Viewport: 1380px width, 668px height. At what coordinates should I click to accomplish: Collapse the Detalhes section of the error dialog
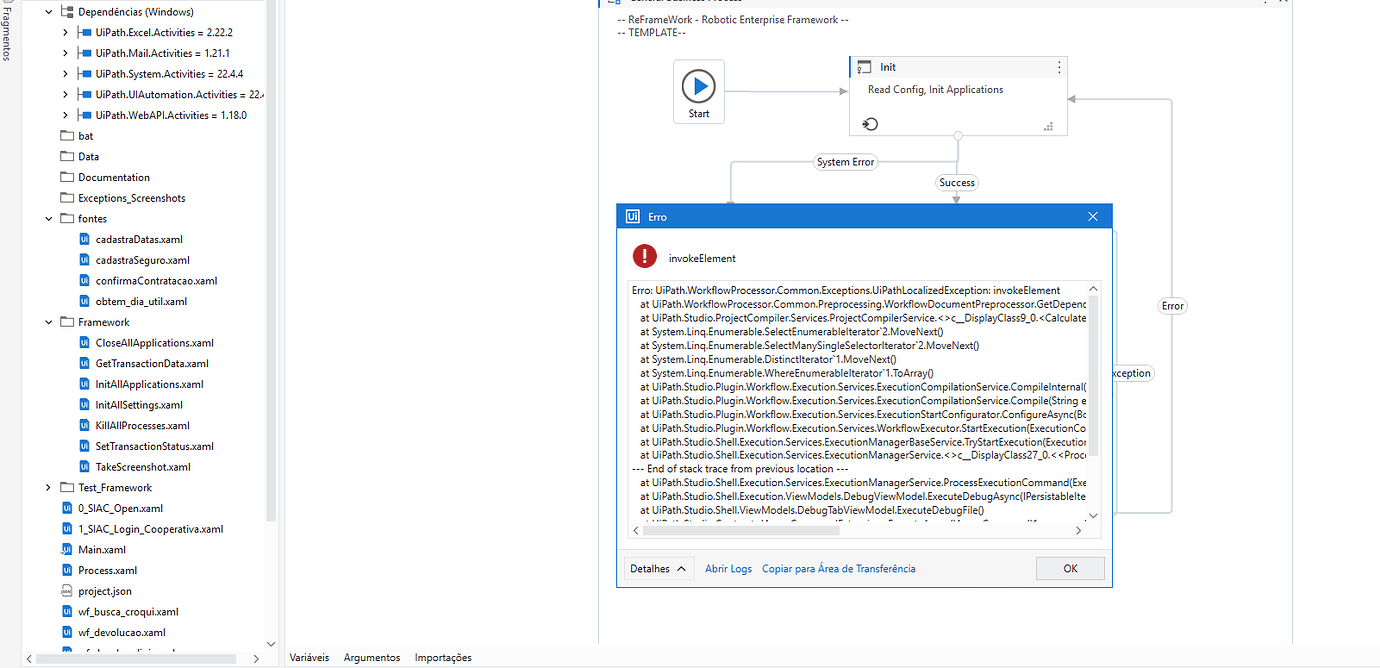tap(657, 567)
